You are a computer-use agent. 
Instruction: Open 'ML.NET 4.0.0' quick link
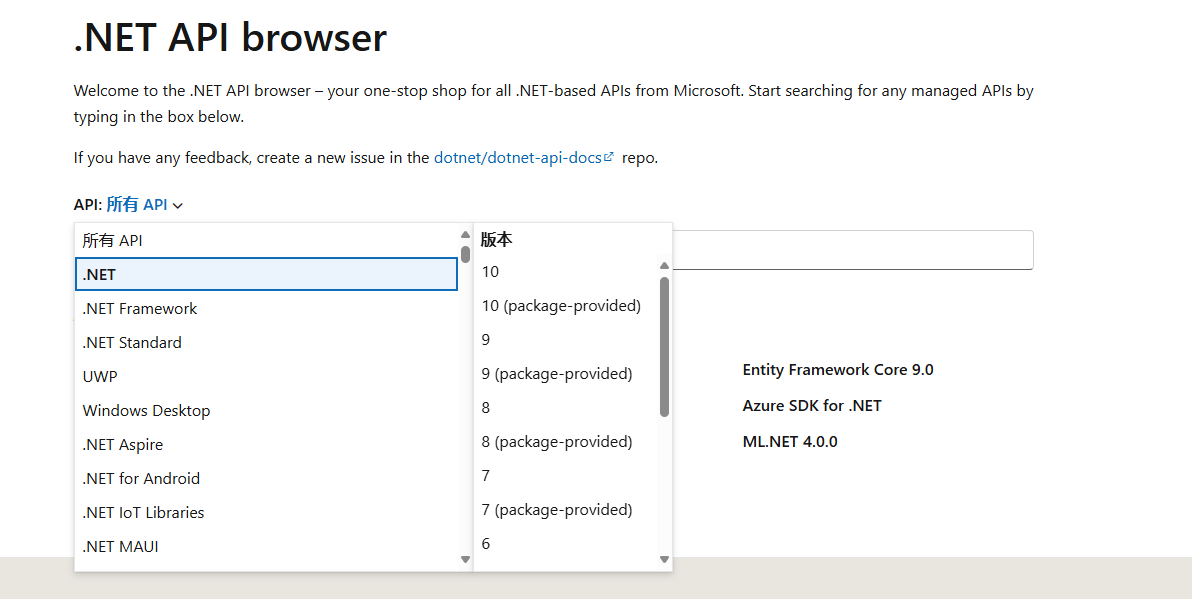click(790, 442)
